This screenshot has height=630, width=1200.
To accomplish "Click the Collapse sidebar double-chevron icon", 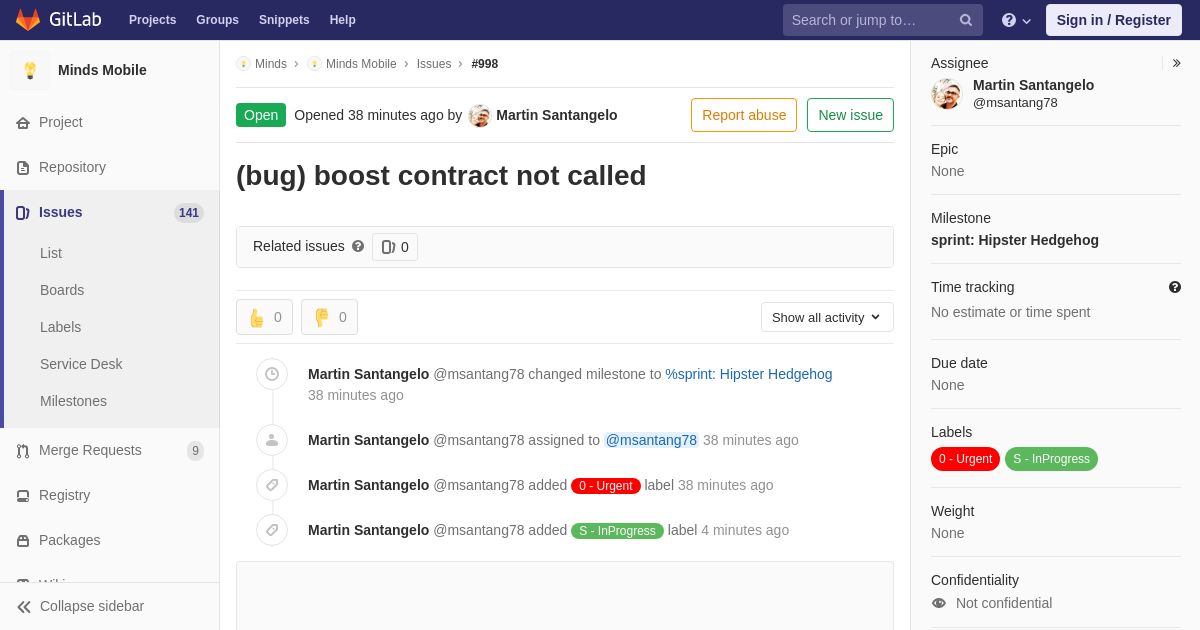I will (x=24, y=607).
